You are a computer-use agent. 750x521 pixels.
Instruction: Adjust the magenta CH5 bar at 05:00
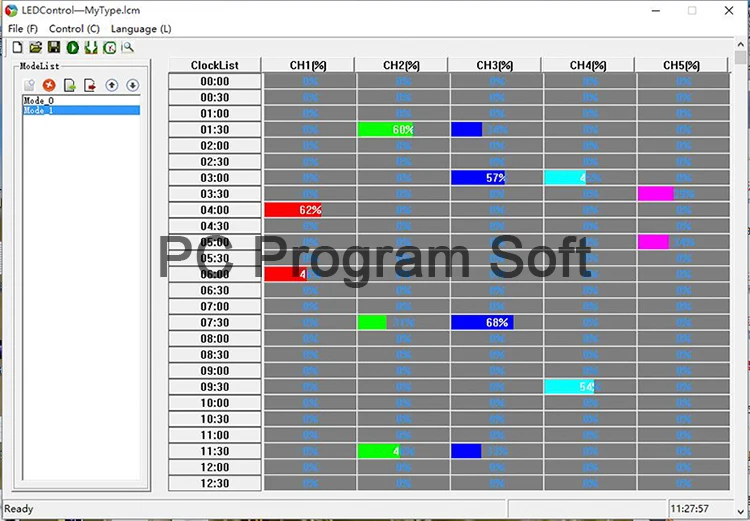point(653,242)
